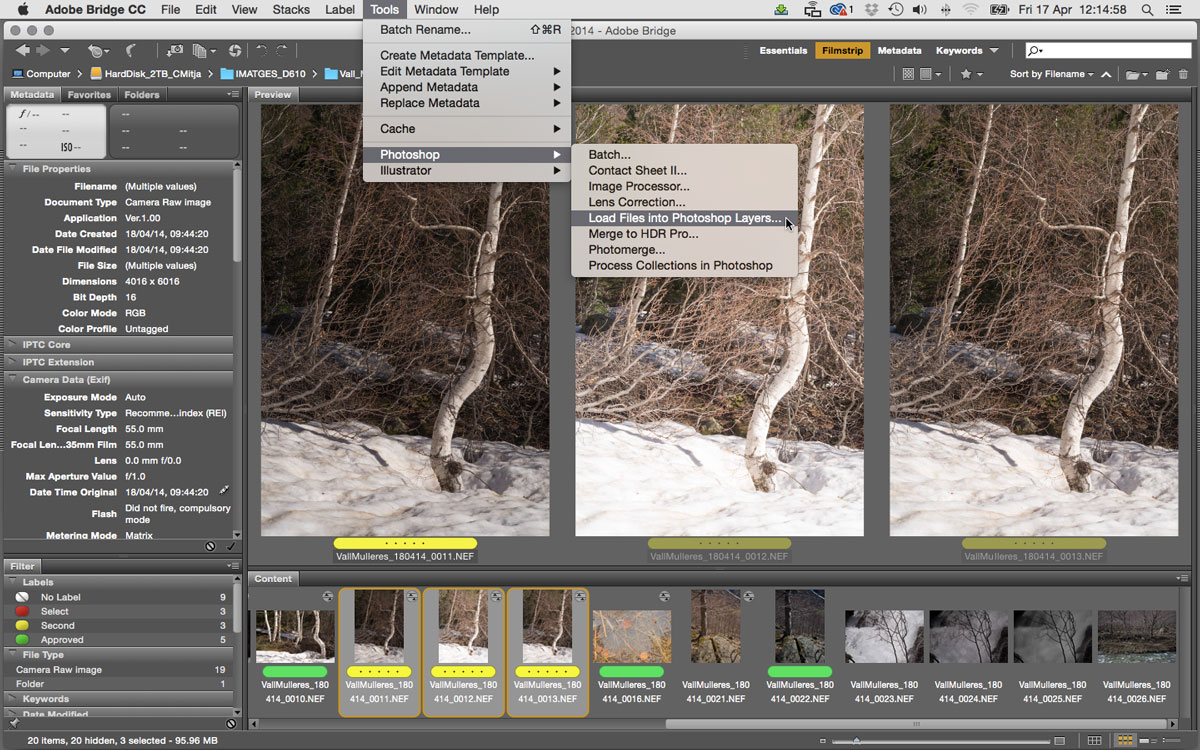Toggle the 'Select' red label filter
The width and height of the screenshot is (1200, 750).
pos(55,611)
